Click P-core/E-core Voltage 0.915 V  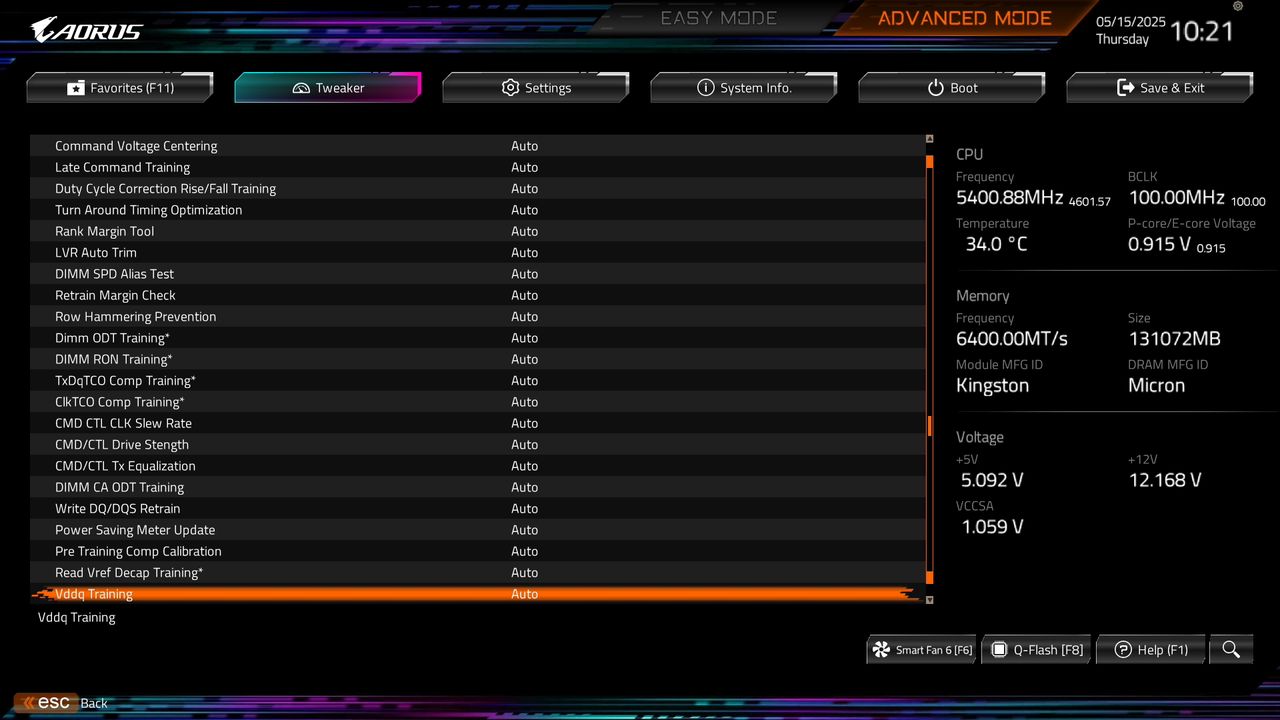[1159, 244]
